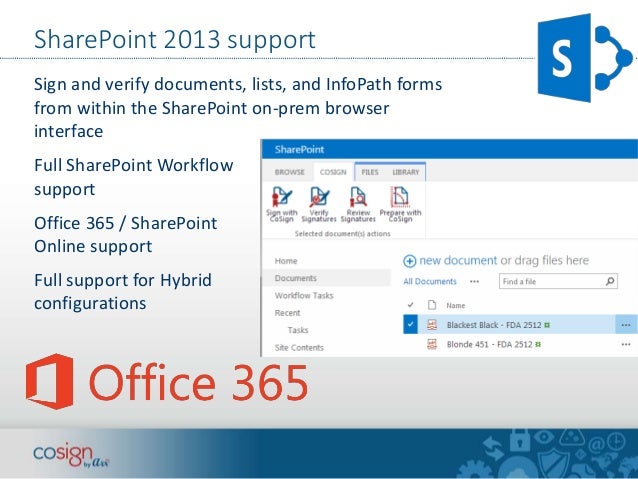638x479 pixels.
Task: Click Recent in left navigation
Action: coord(287,313)
